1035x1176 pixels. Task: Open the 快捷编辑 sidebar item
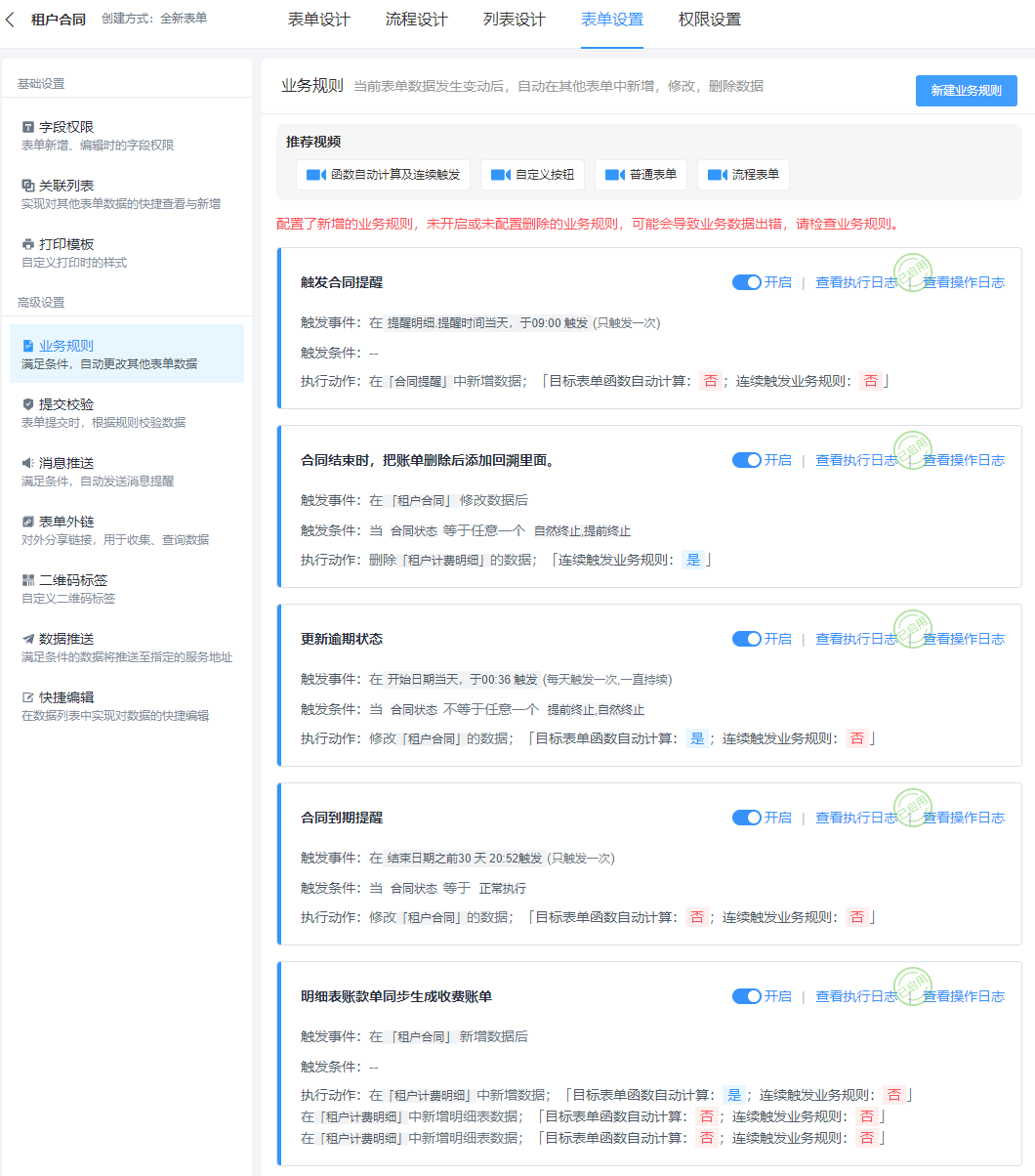point(66,697)
